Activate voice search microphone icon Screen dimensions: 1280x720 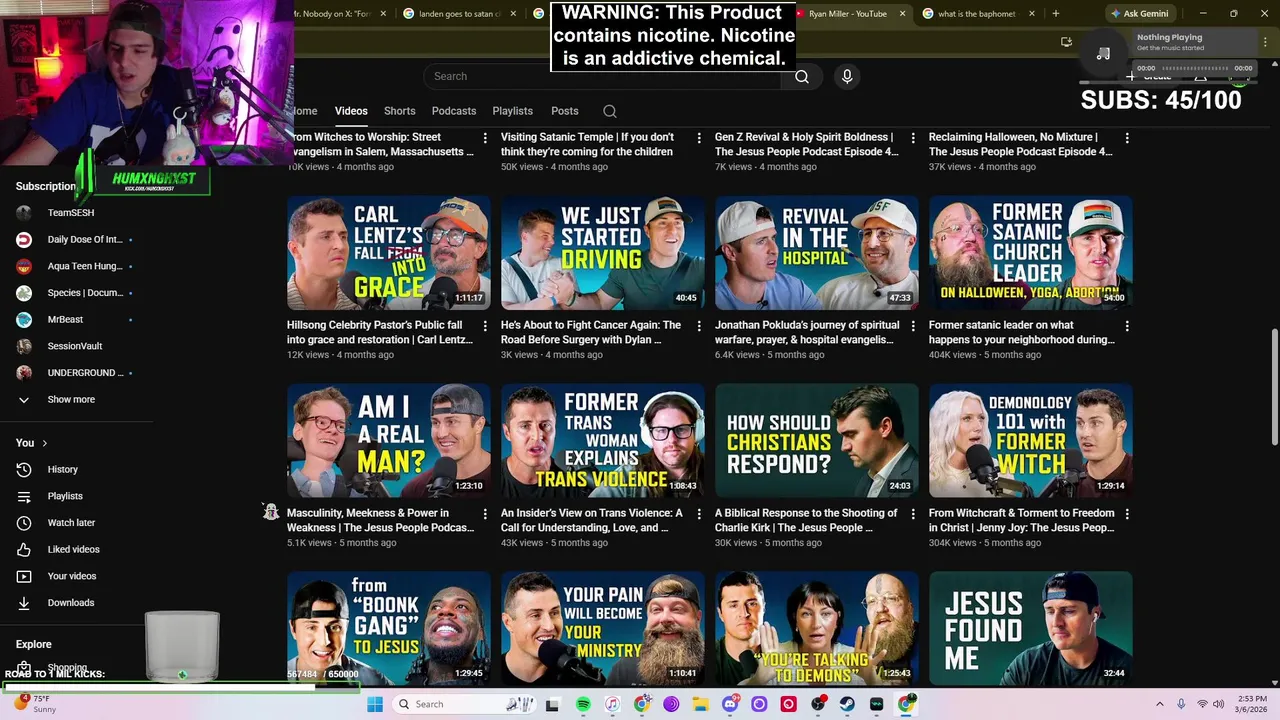[847, 76]
